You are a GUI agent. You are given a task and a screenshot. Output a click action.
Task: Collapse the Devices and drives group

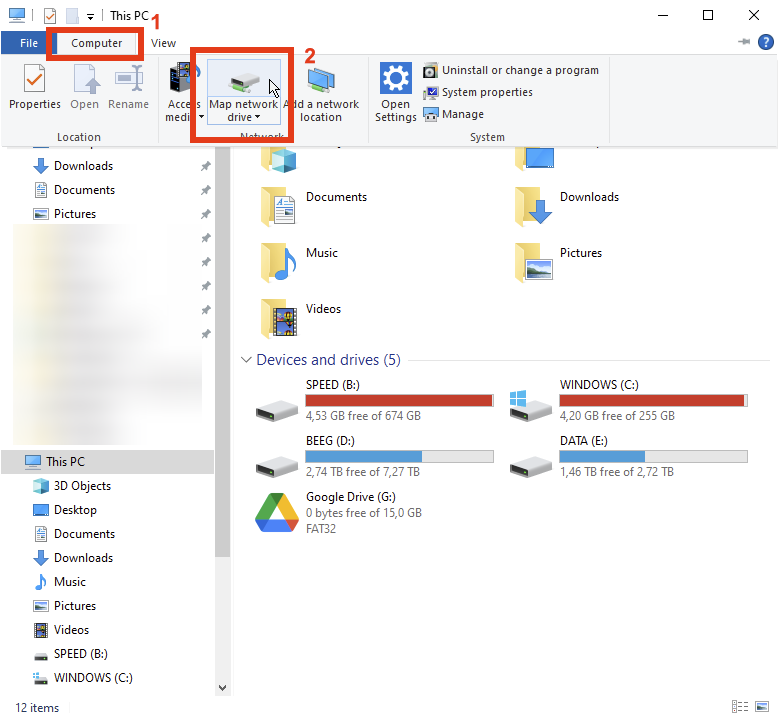coord(246,360)
